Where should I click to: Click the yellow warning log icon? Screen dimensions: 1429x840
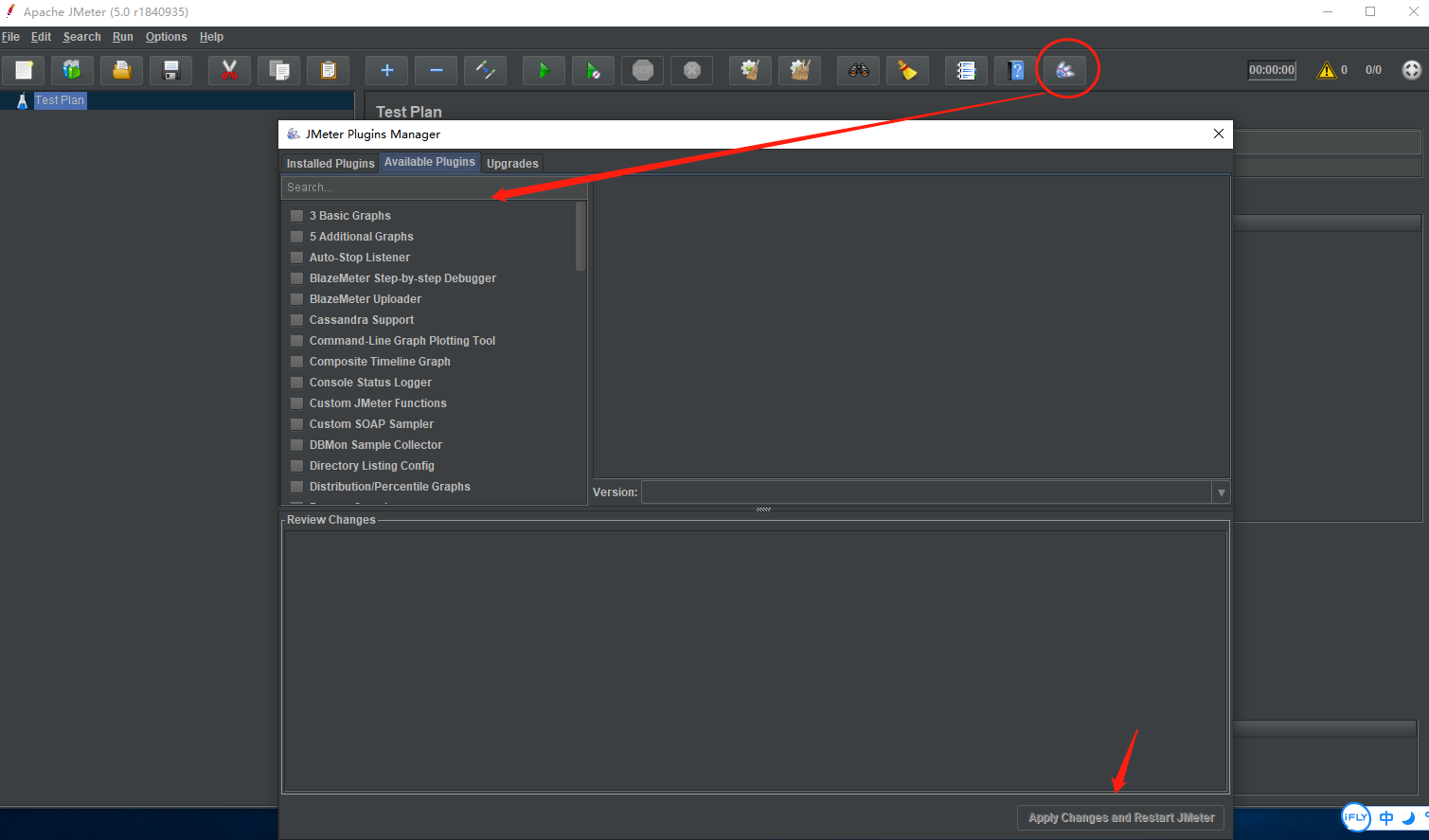pos(1327,70)
